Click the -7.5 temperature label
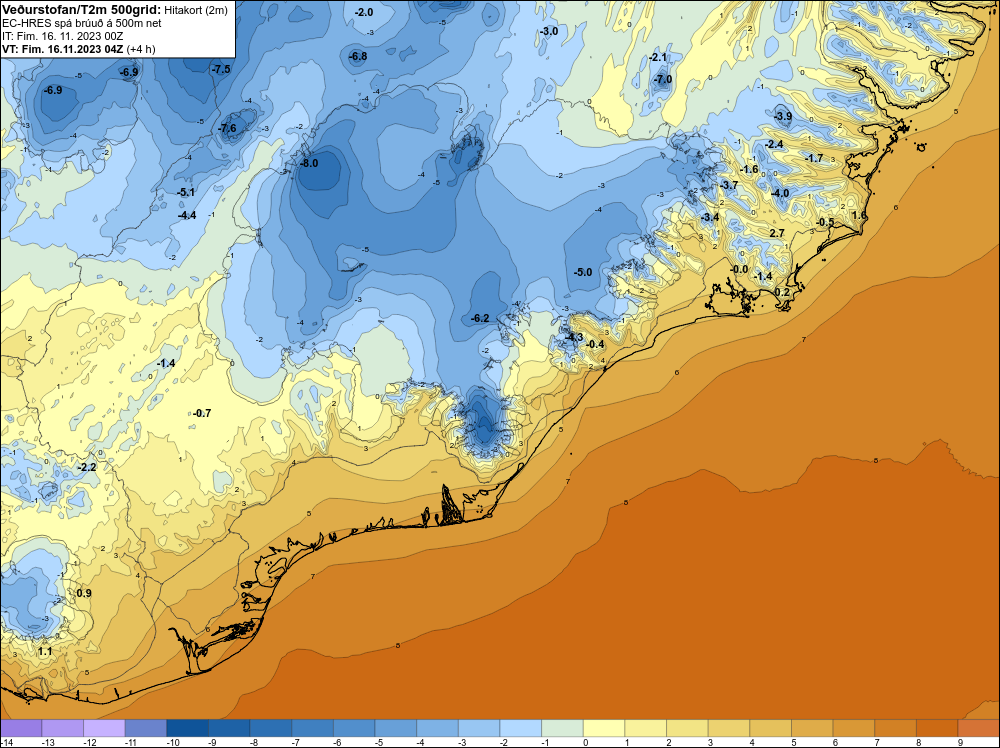 (221, 70)
